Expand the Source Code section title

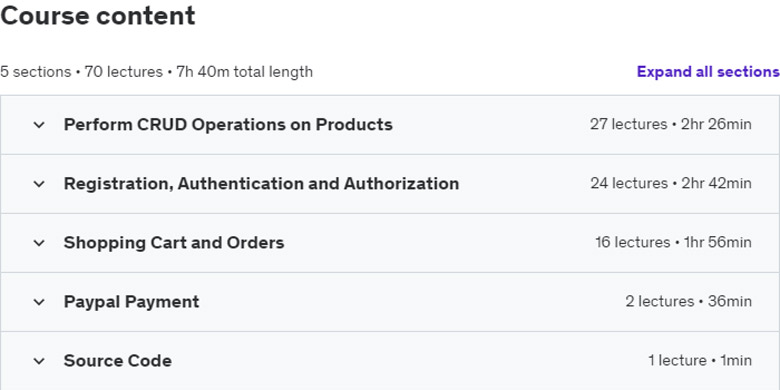click(x=117, y=361)
